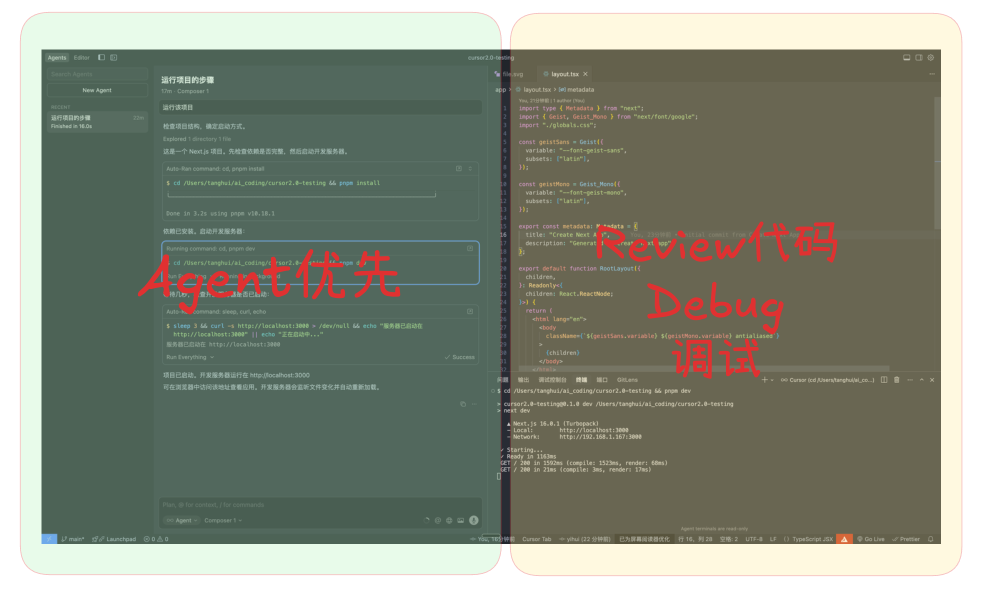Open the GitLens panel tab
Image resolution: width=989 pixels, height=607 pixels.
(627, 380)
